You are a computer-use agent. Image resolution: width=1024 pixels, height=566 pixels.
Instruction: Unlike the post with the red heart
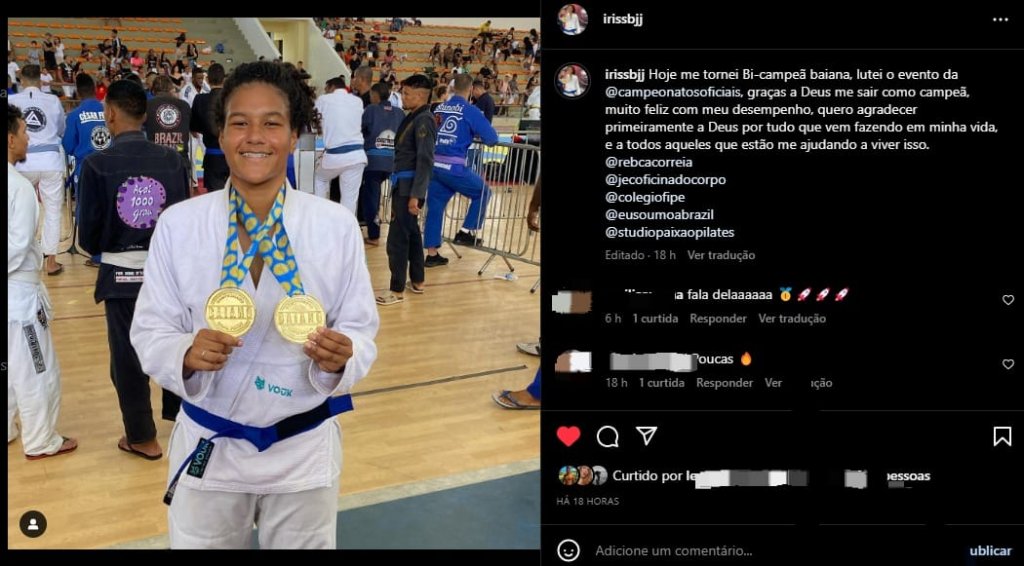568,436
